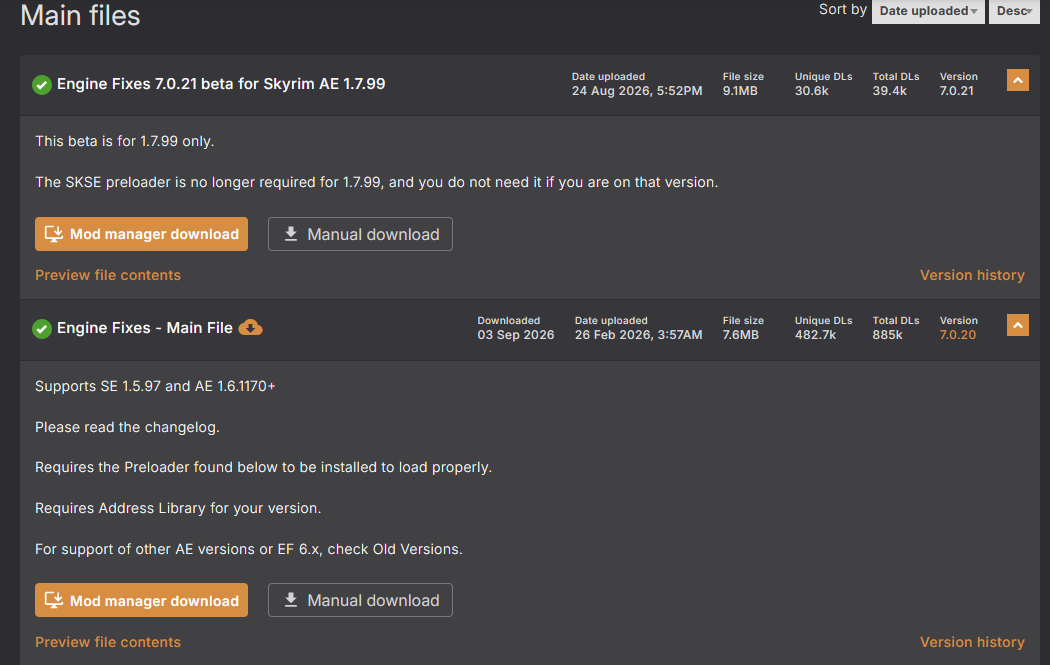
Task: Click the unique downloads value 482.7k
Action: pyautogui.click(x=815, y=335)
